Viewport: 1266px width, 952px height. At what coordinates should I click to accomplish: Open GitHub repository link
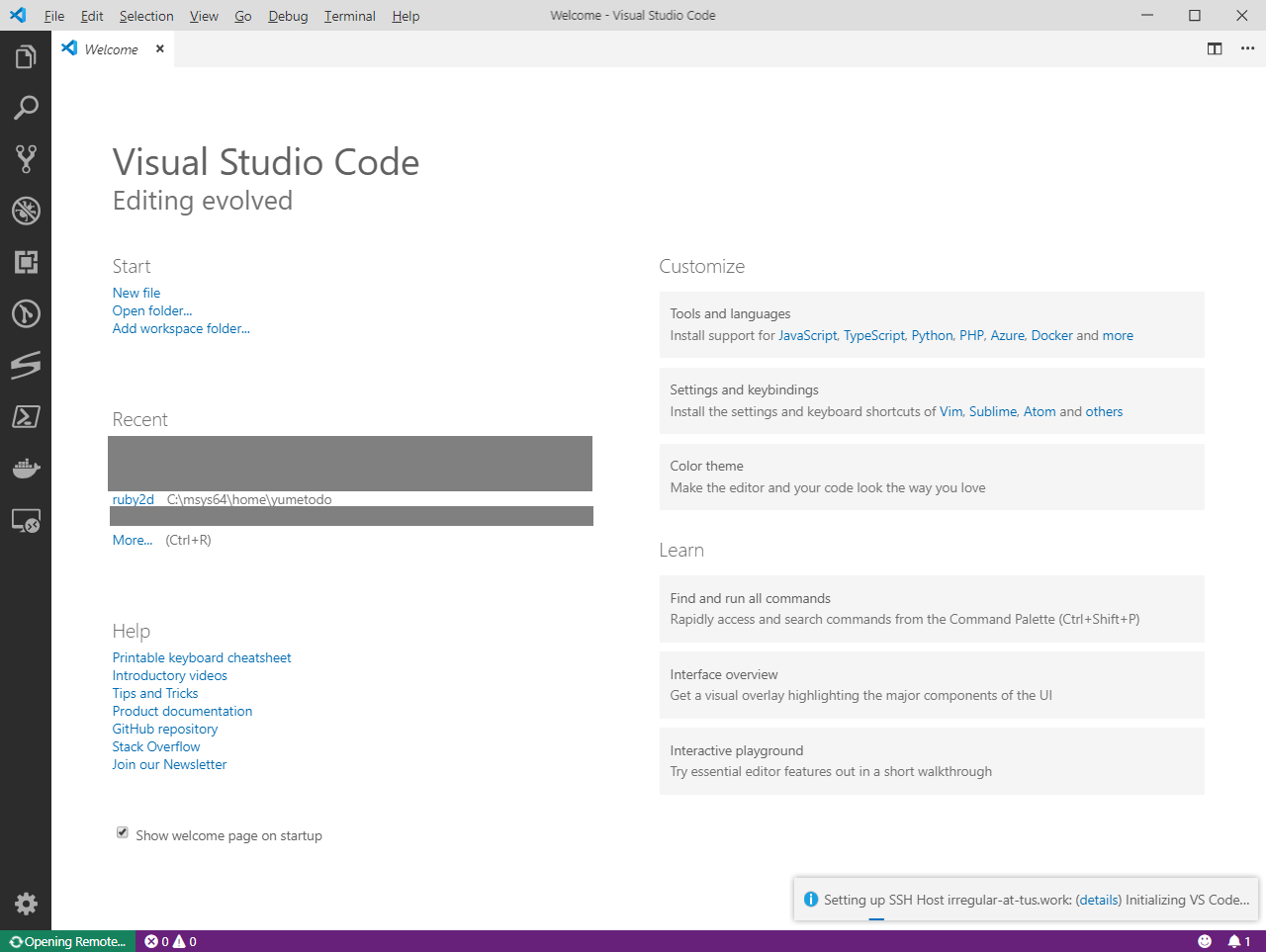pos(165,729)
